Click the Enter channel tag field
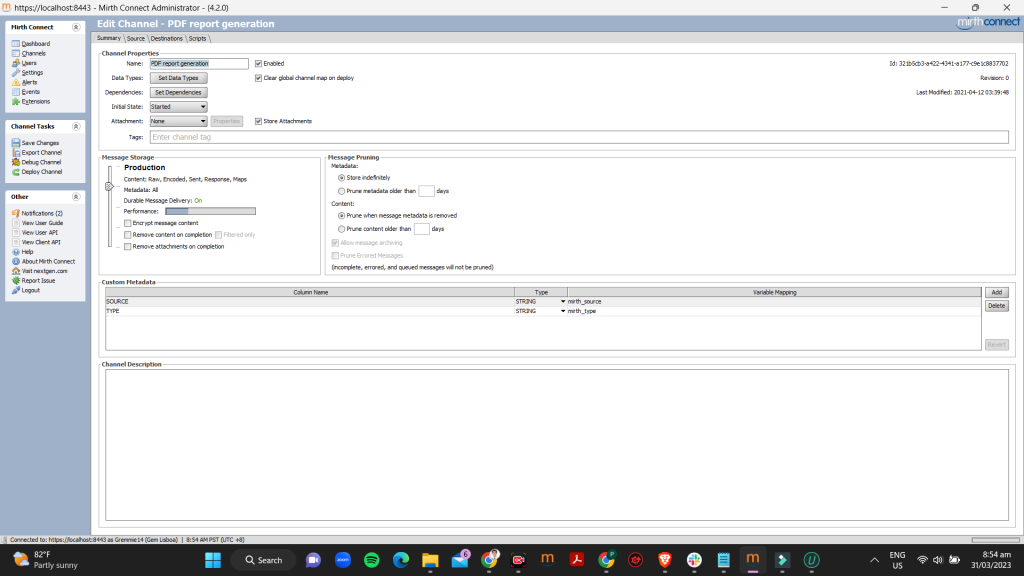The height and width of the screenshot is (576, 1024). pos(579,137)
